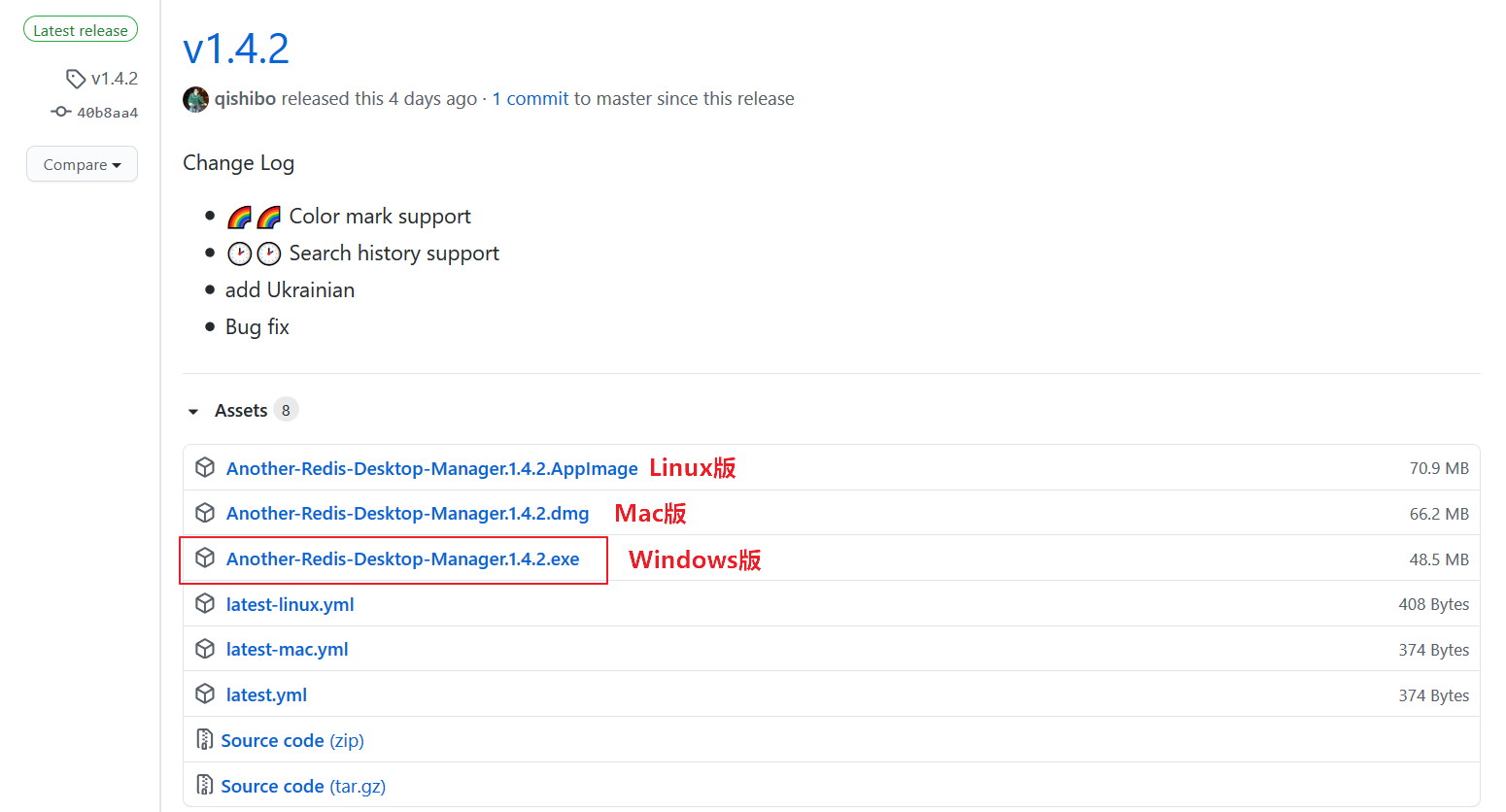Click the package icon beside latest-linux.yml
This screenshot has width=1506, height=812.
click(205, 604)
